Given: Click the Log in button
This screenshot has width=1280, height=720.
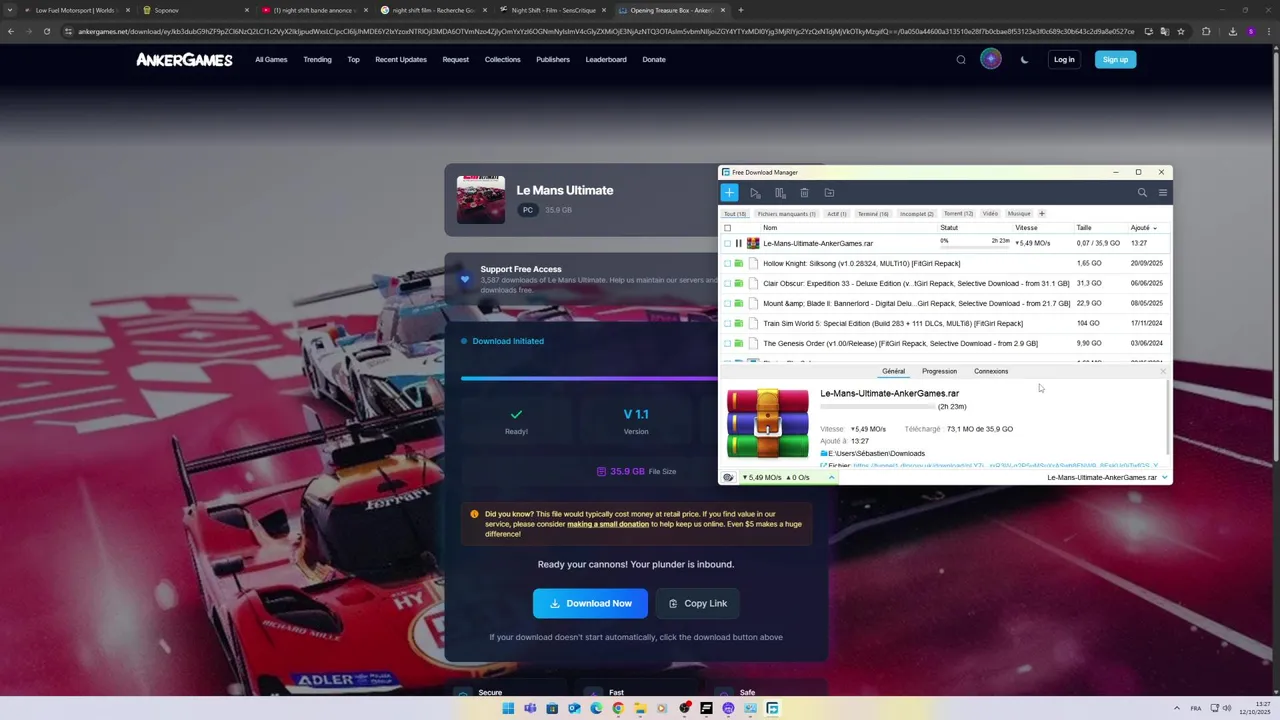Looking at the screenshot, I should (x=1064, y=60).
